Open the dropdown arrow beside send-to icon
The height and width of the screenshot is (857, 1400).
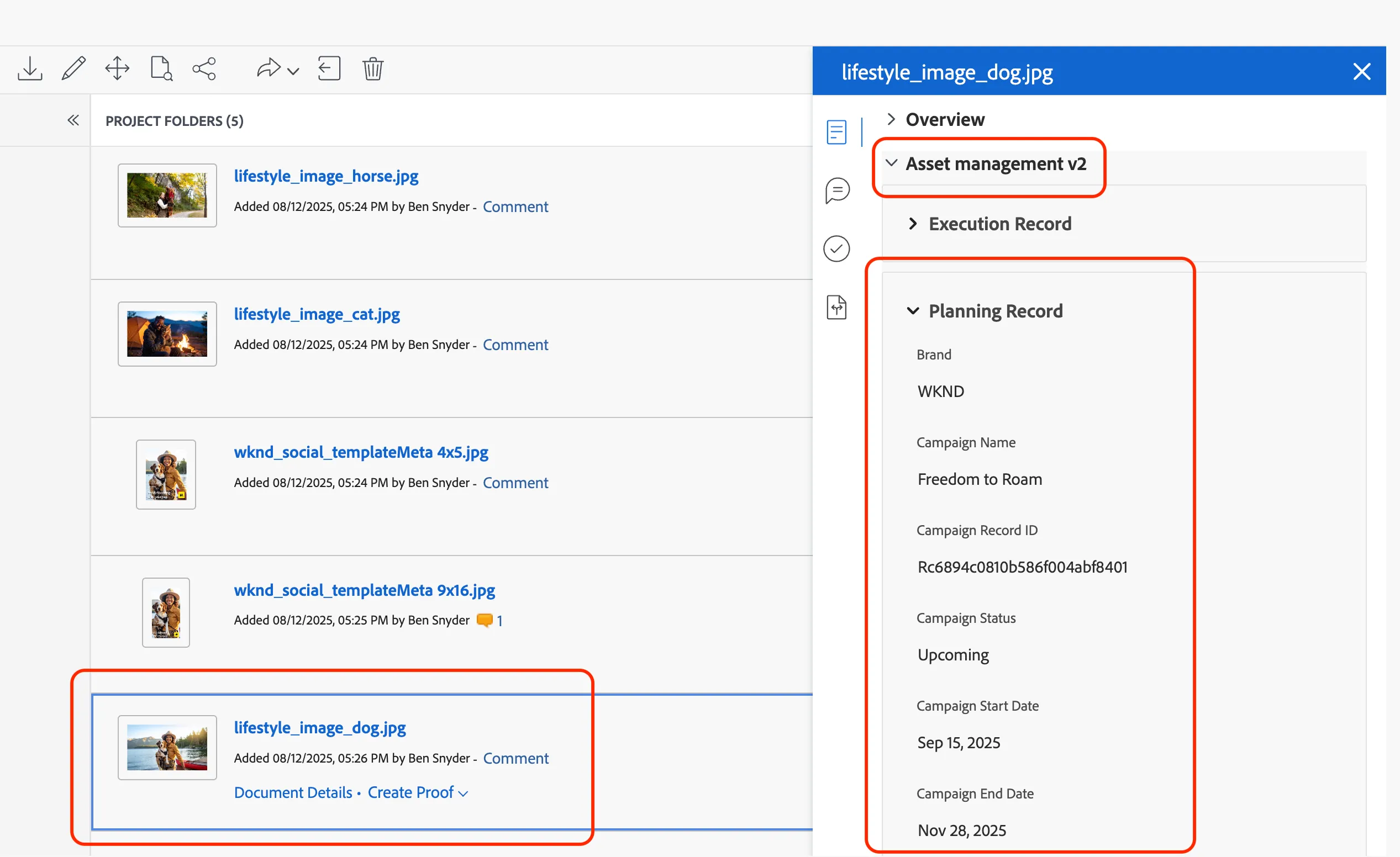coord(293,71)
